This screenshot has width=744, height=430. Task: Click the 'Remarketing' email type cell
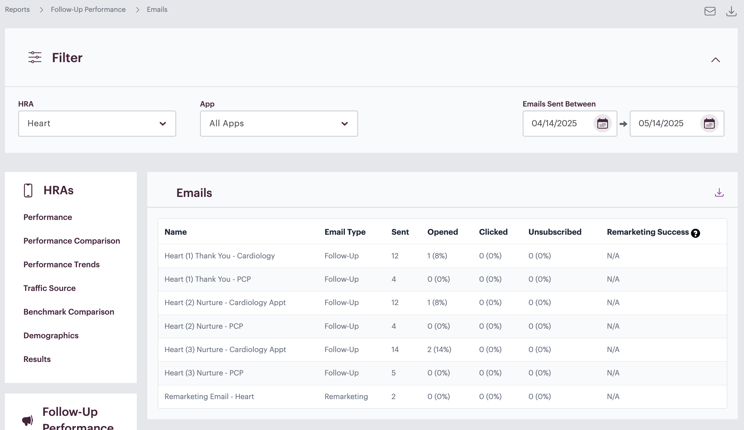[x=346, y=396]
